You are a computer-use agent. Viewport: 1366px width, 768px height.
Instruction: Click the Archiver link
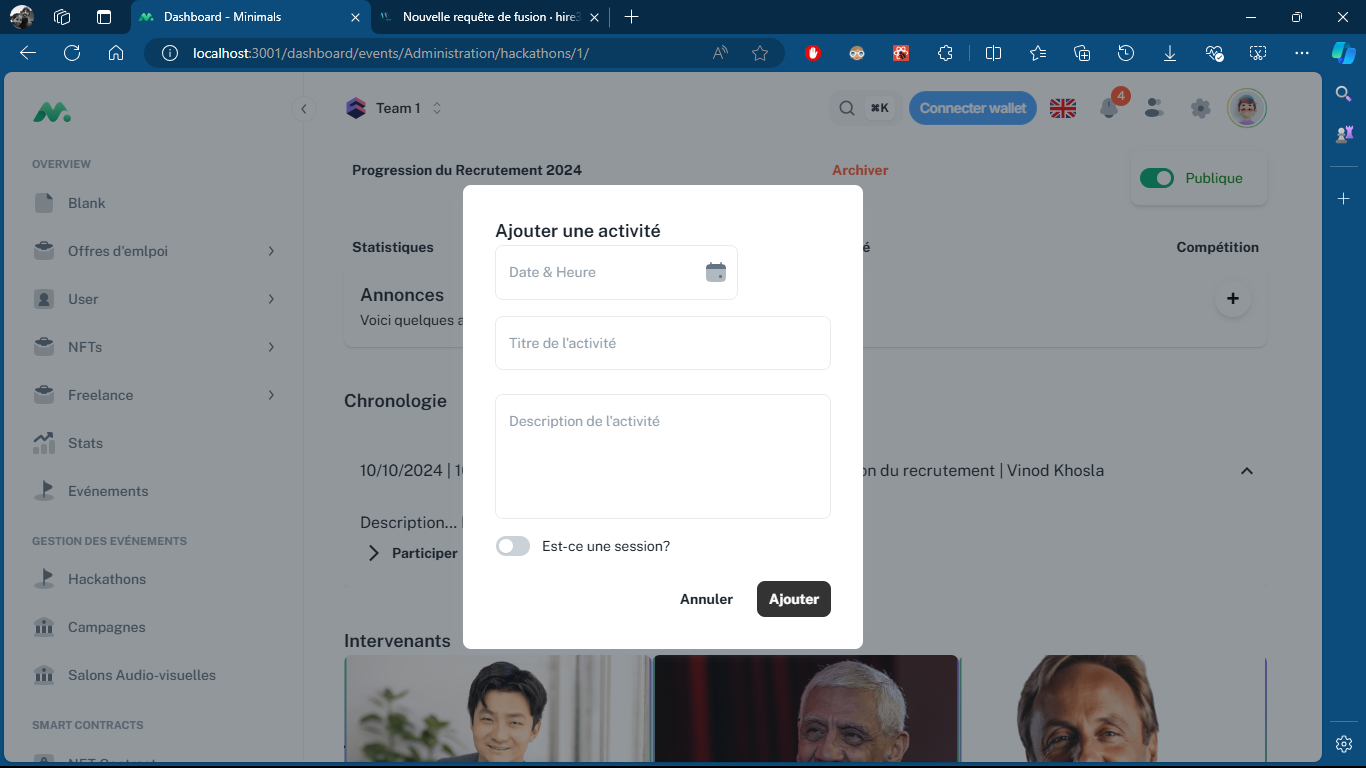(x=860, y=170)
